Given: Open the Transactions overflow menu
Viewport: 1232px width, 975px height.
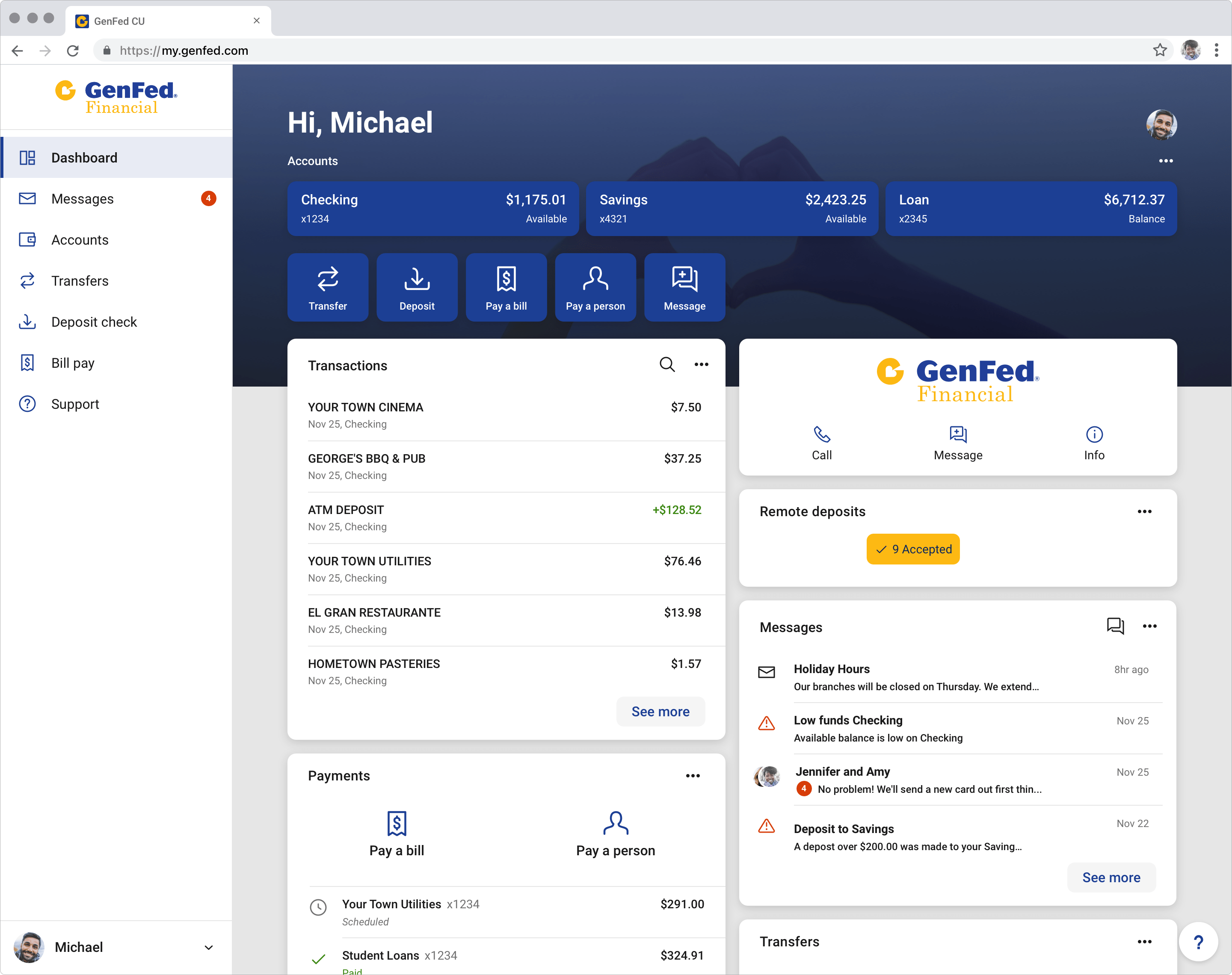Looking at the screenshot, I should click(701, 364).
